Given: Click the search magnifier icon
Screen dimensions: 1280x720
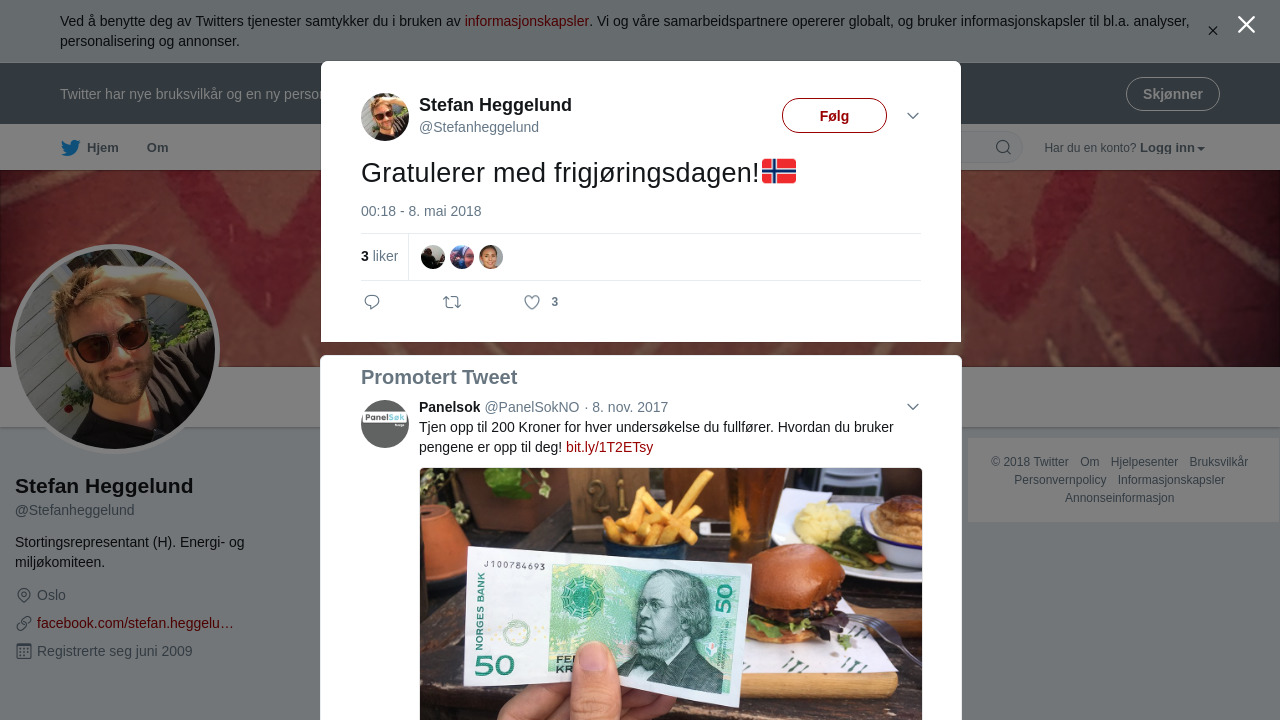Looking at the screenshot, I should click(x=1003, y=148).
